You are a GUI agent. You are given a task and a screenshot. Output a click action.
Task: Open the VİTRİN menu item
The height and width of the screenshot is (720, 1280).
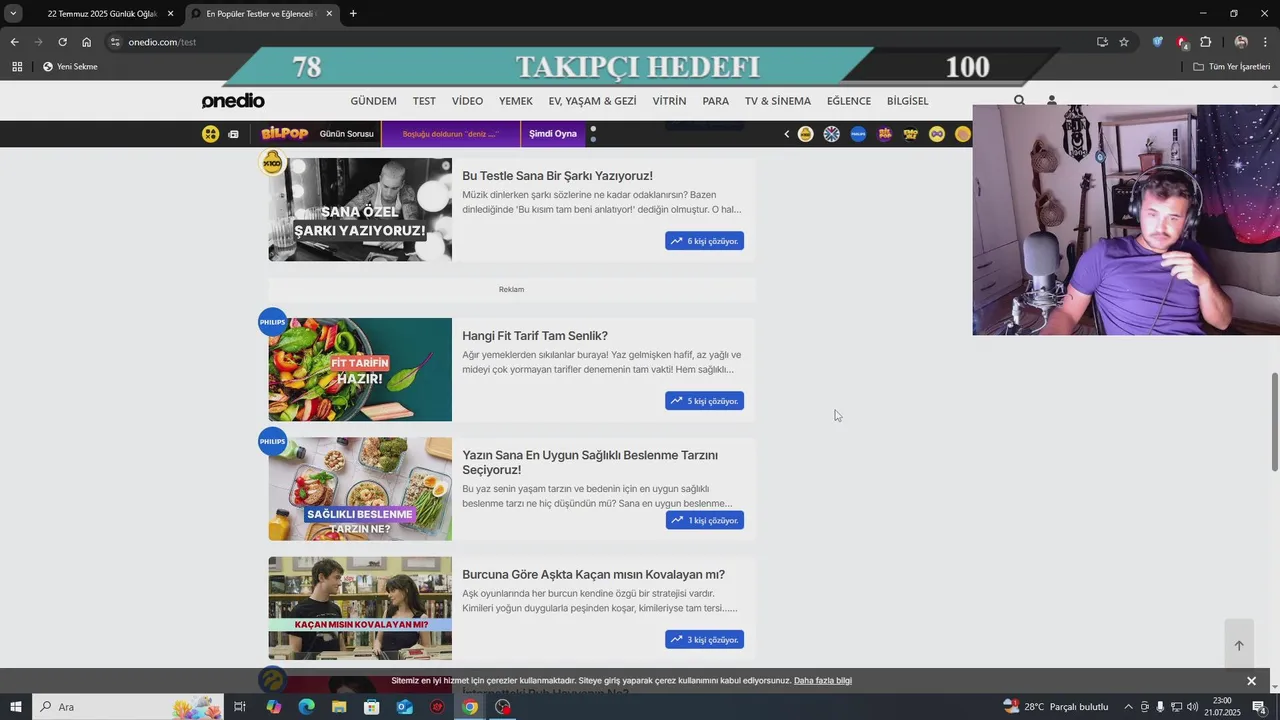point(669,101)
